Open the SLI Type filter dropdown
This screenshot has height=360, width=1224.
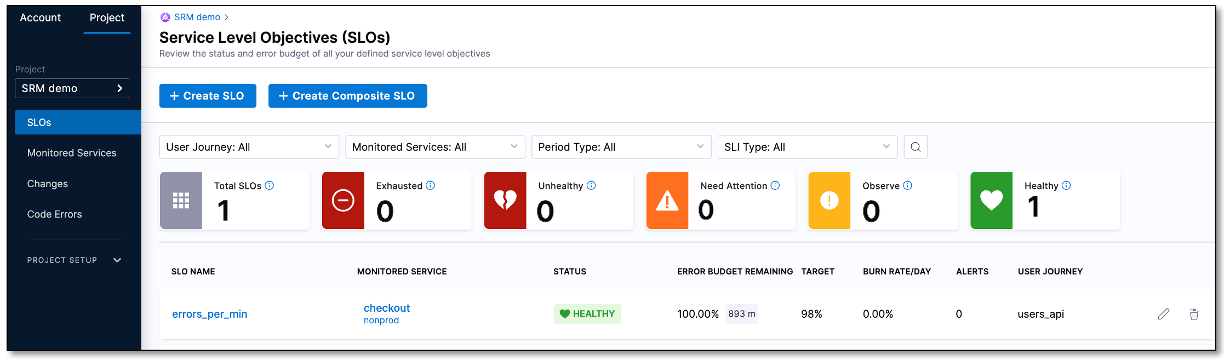[807, 147]
